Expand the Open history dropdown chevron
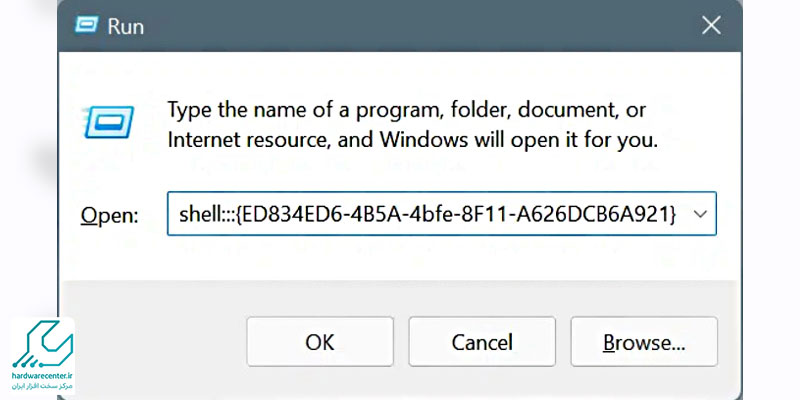 point(701,214)
